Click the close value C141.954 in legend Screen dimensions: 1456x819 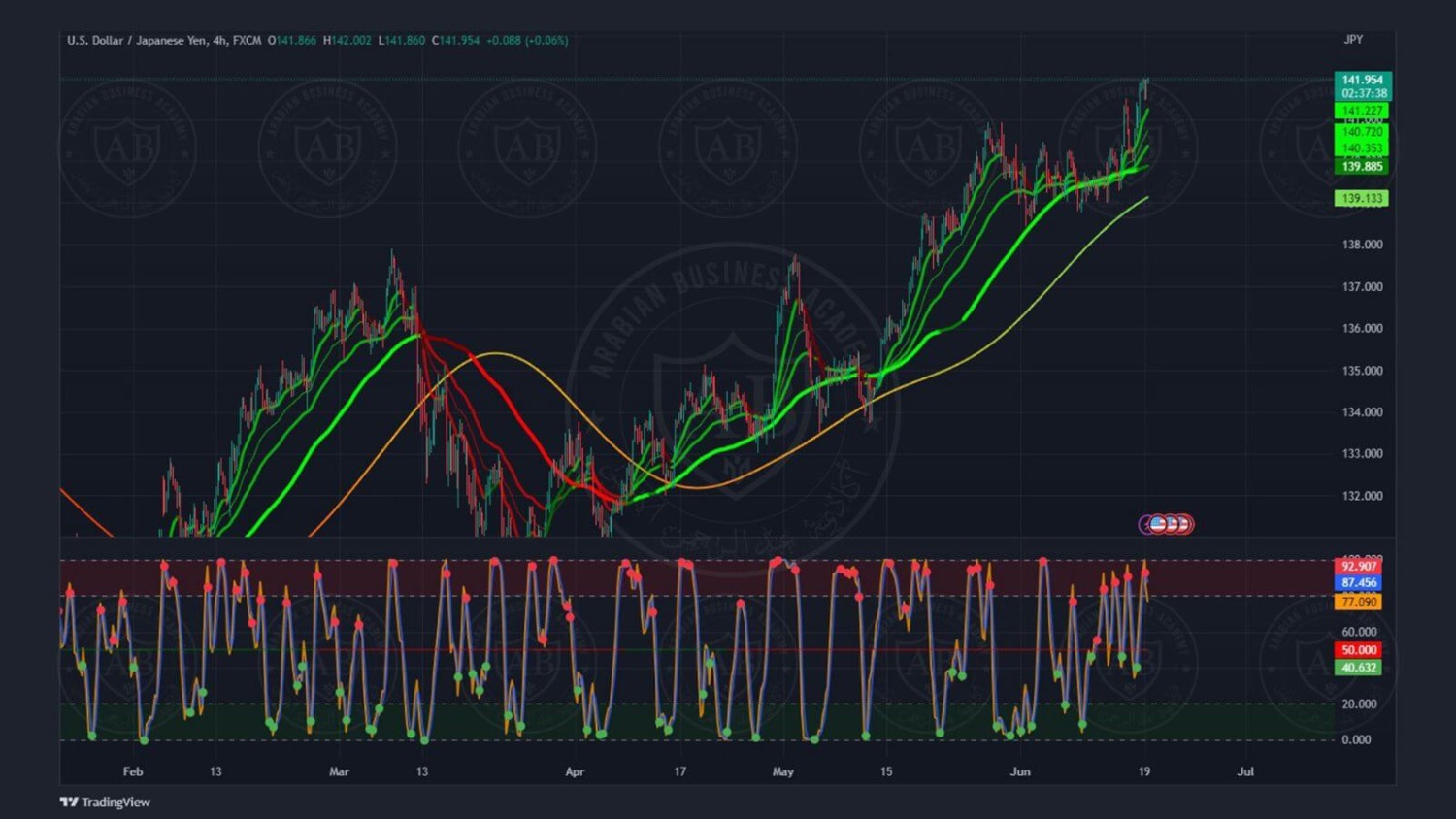[x=456, y=40]
